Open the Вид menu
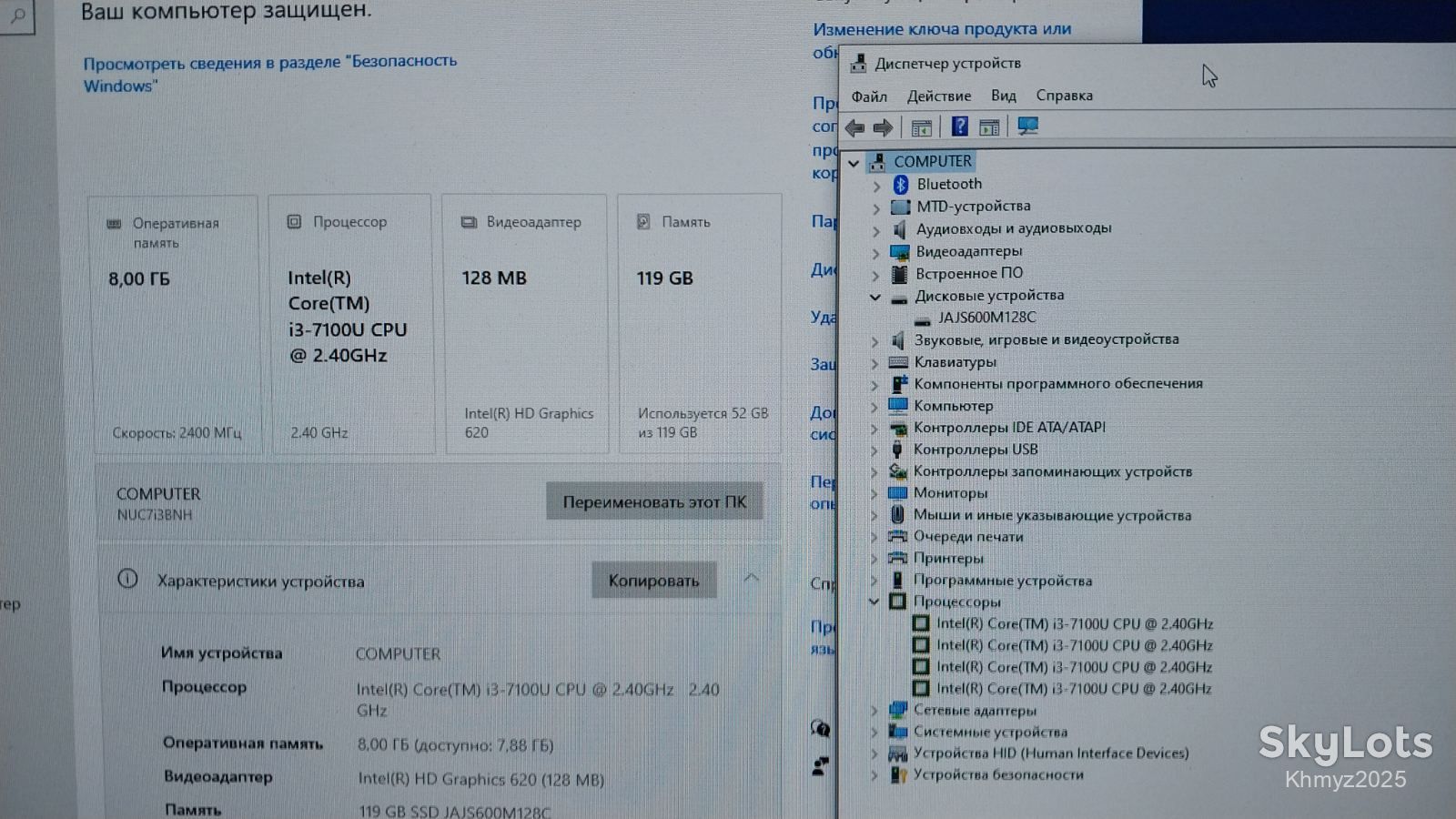The width and height of the screenshot is (1456, 819). pyautogui.click(x=1004, y=96)
